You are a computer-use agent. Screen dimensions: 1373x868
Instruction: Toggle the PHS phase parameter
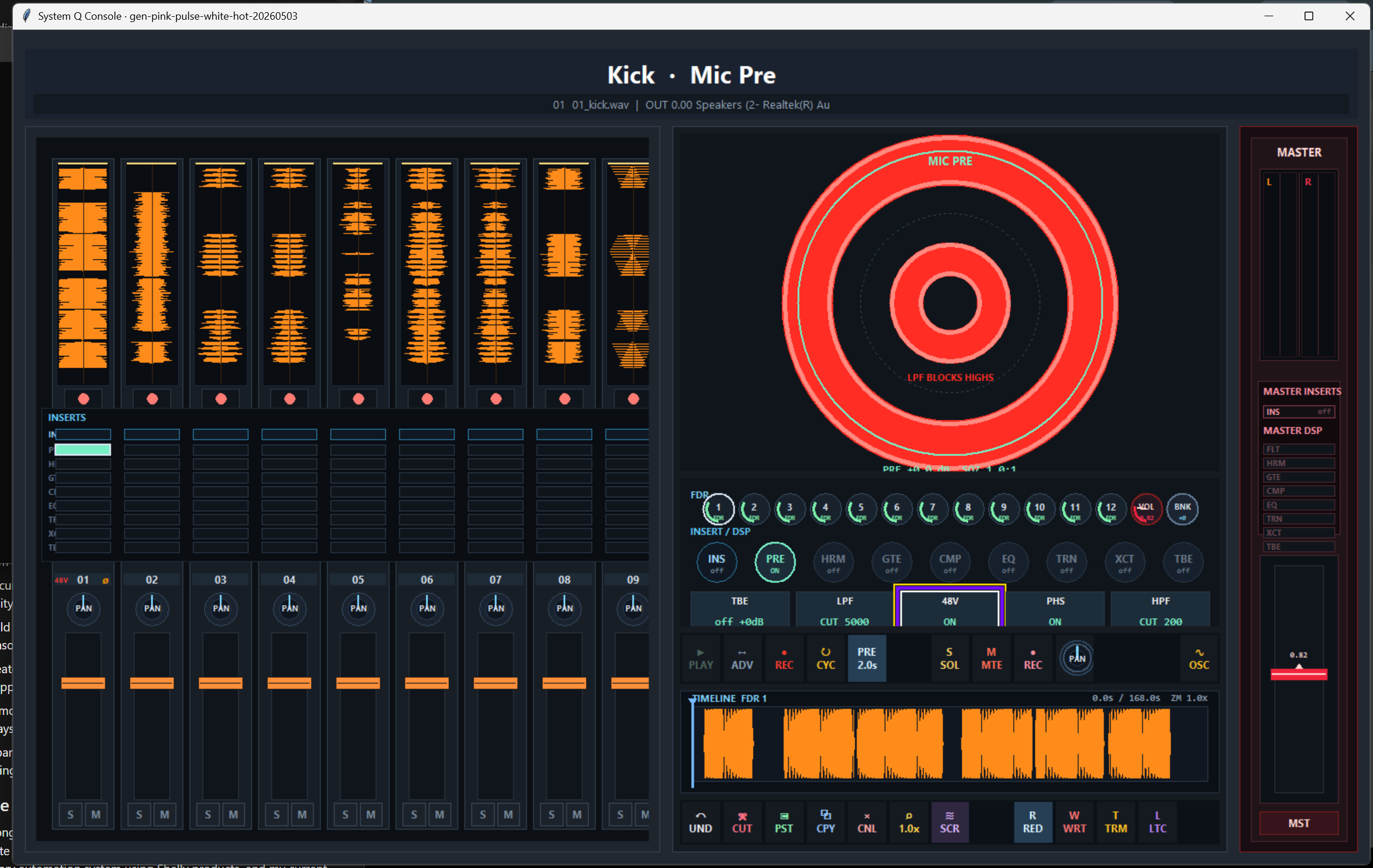pyautogui.click(x=1055, y=609)
